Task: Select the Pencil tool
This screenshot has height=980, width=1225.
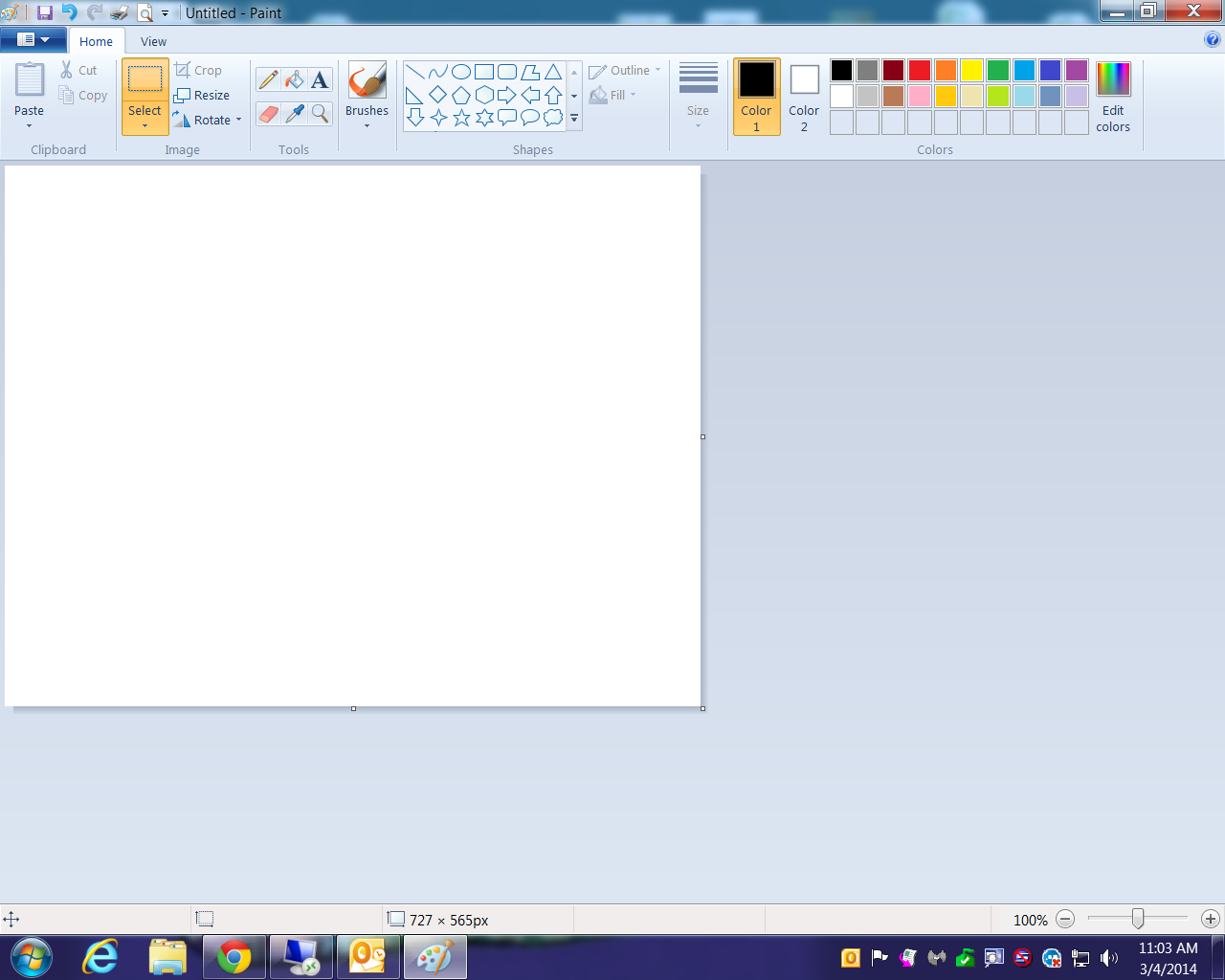Action: (269, 78)
